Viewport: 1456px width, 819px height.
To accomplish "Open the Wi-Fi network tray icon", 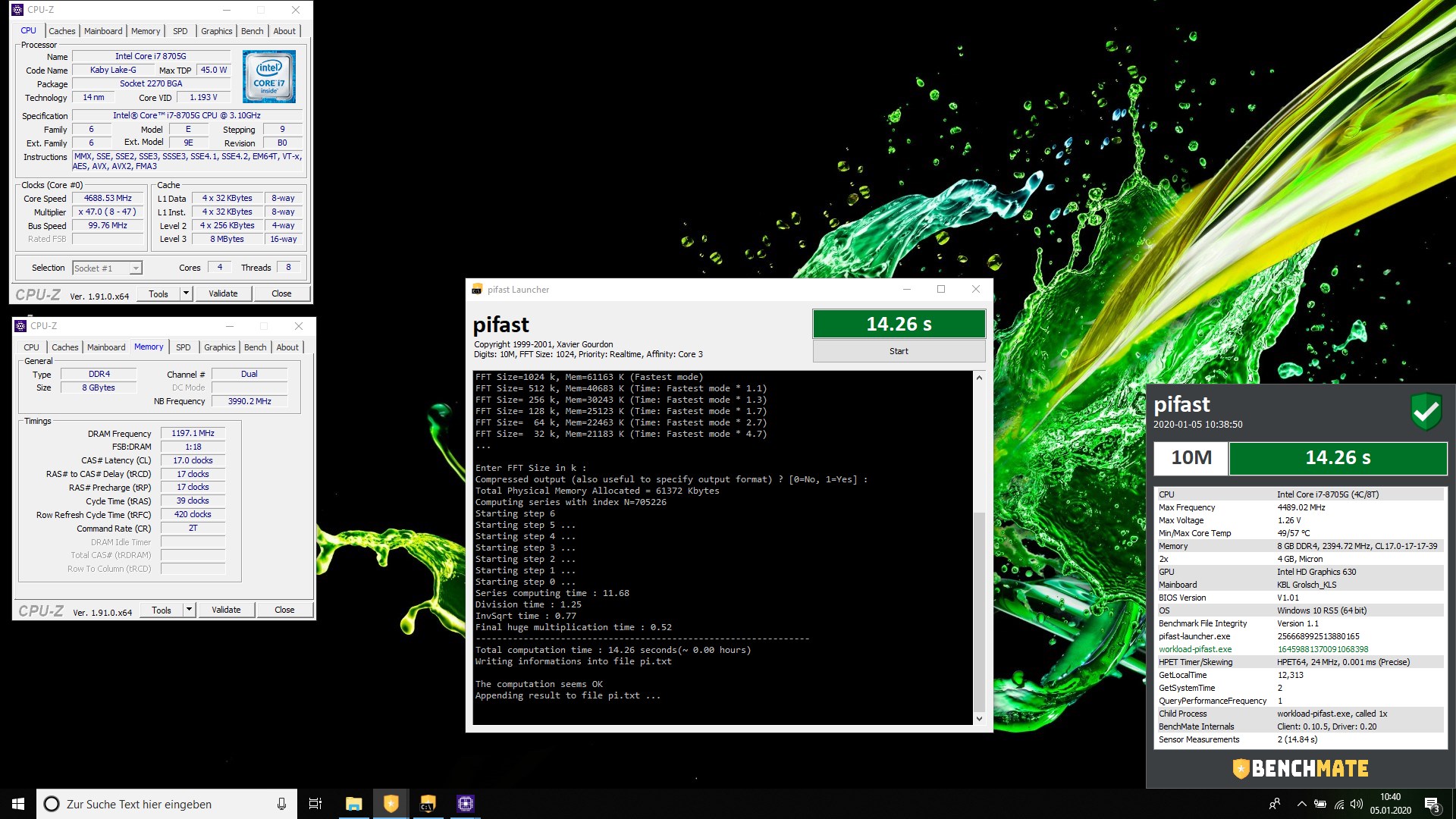I will coord(1339,804).
